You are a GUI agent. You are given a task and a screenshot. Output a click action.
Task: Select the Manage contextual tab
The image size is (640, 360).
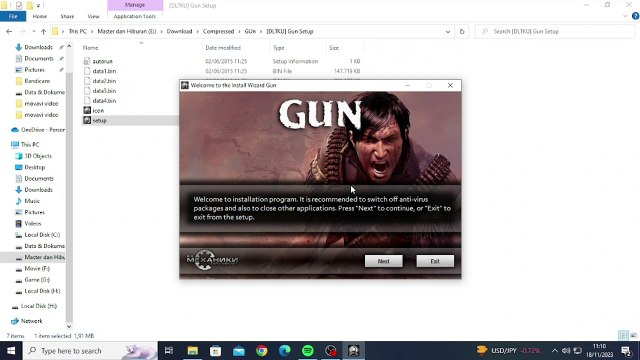(135, 5)
